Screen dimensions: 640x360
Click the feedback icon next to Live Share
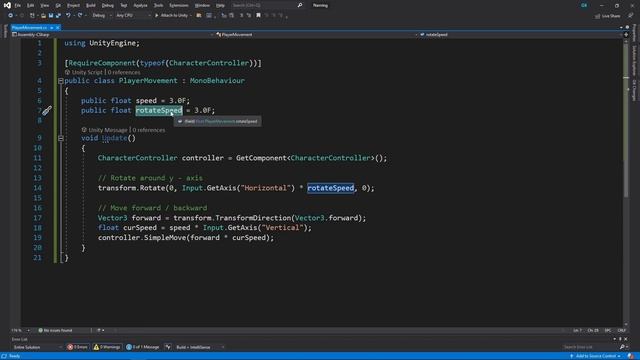pos(630,16)
